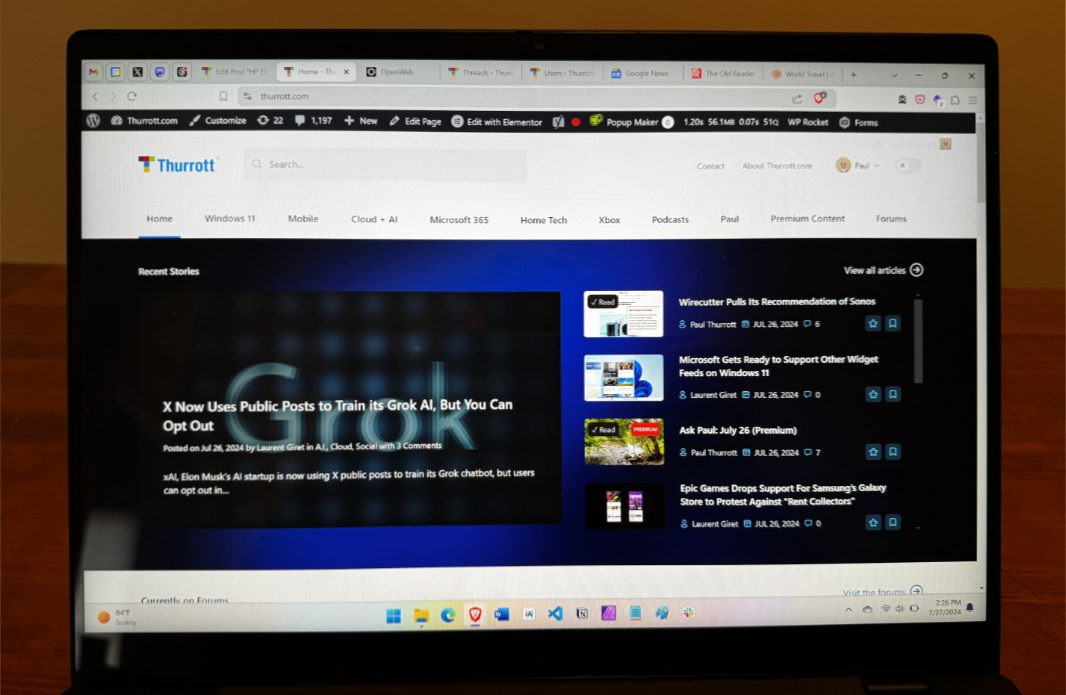Image resolution: width=1066 pixels, height=695 pixels.
Task: Switch to the Google News browser tab
Action: (642, 73)
